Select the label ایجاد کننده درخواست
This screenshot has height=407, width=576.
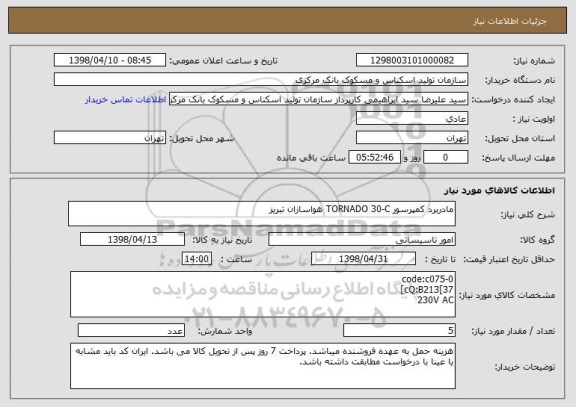513,100
